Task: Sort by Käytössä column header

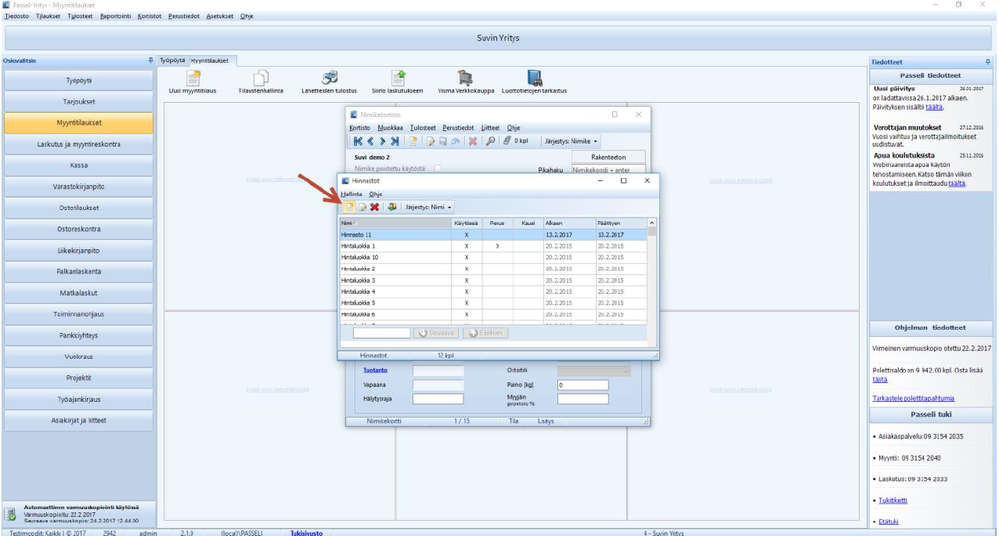Action: tap(466, 223)
